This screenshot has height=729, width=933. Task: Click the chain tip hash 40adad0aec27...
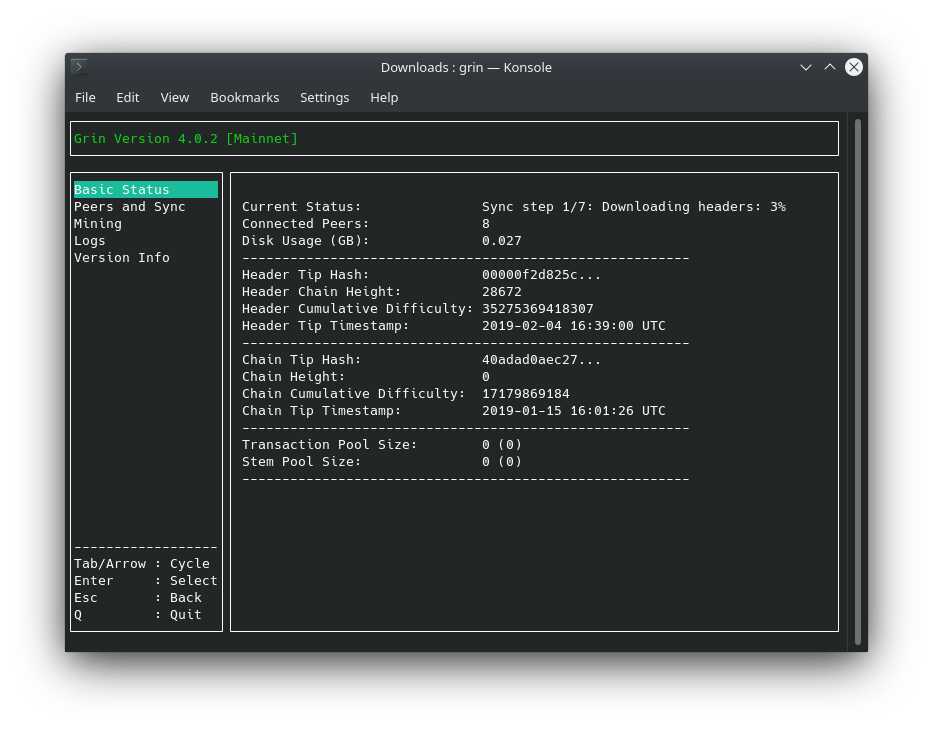pos(541,359)
